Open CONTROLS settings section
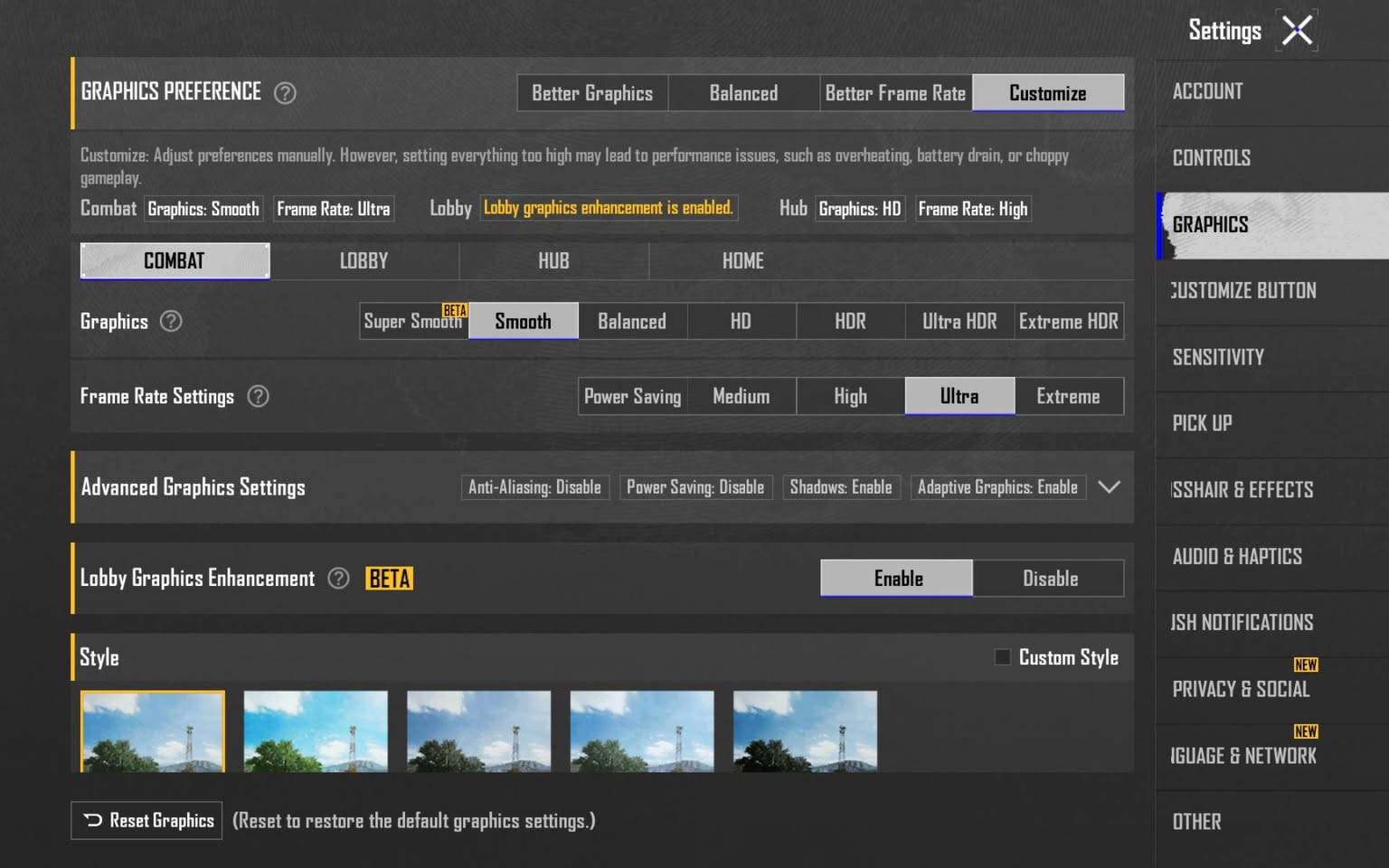Screen dimensions: 1389x868 pos(1272,158)
